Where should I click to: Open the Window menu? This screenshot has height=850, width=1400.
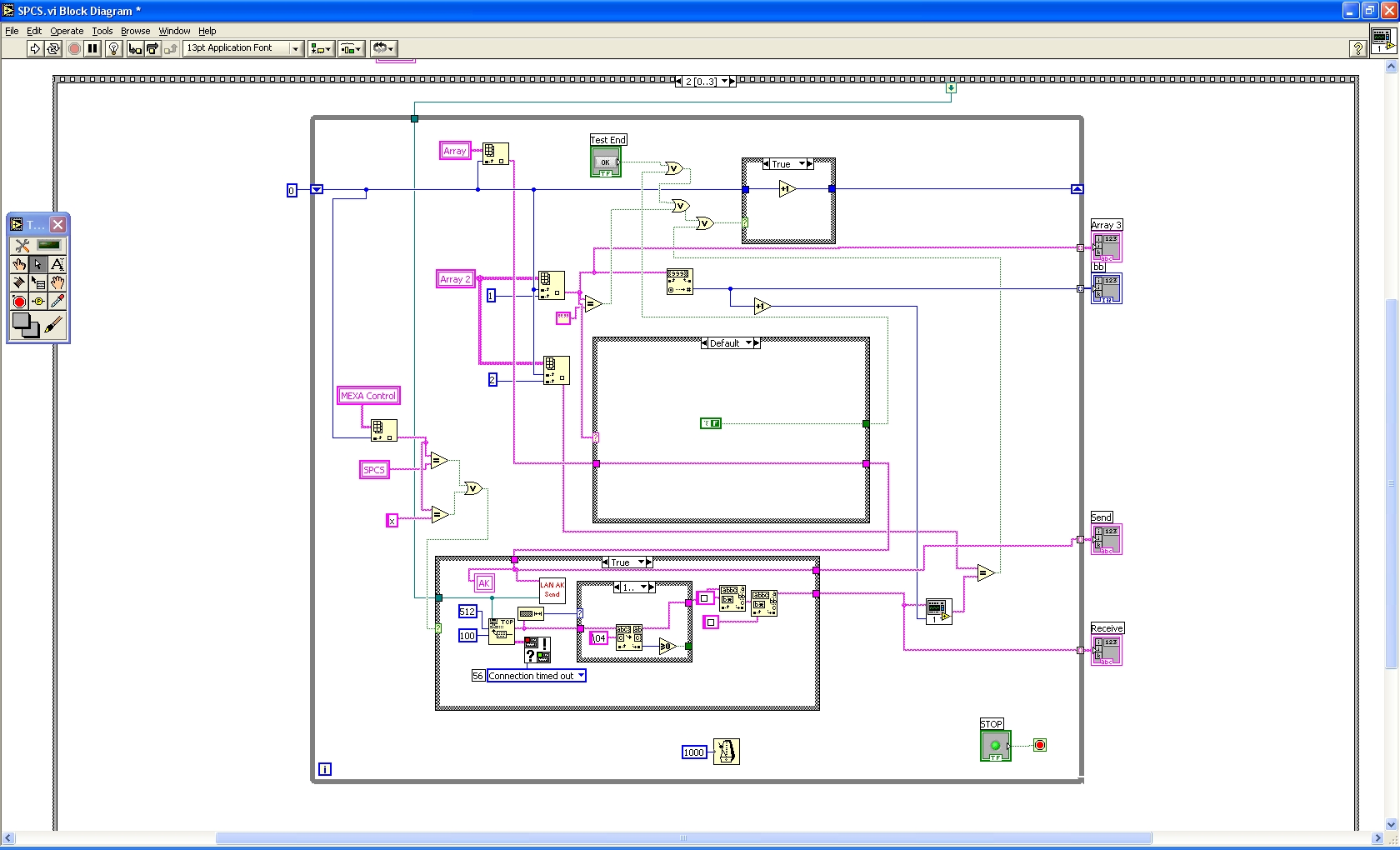[x=174, y=31]
